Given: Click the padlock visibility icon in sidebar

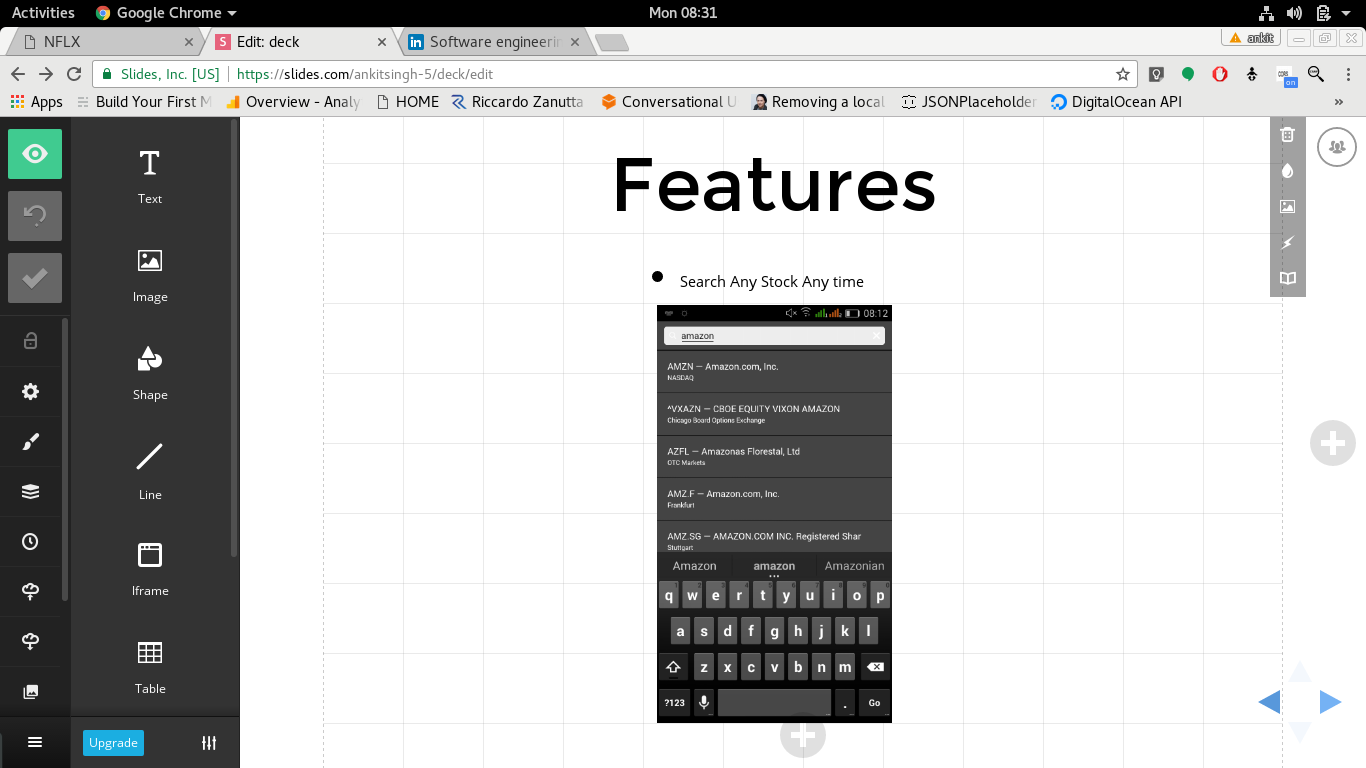Looking at the screenshot, I should 30,341.
